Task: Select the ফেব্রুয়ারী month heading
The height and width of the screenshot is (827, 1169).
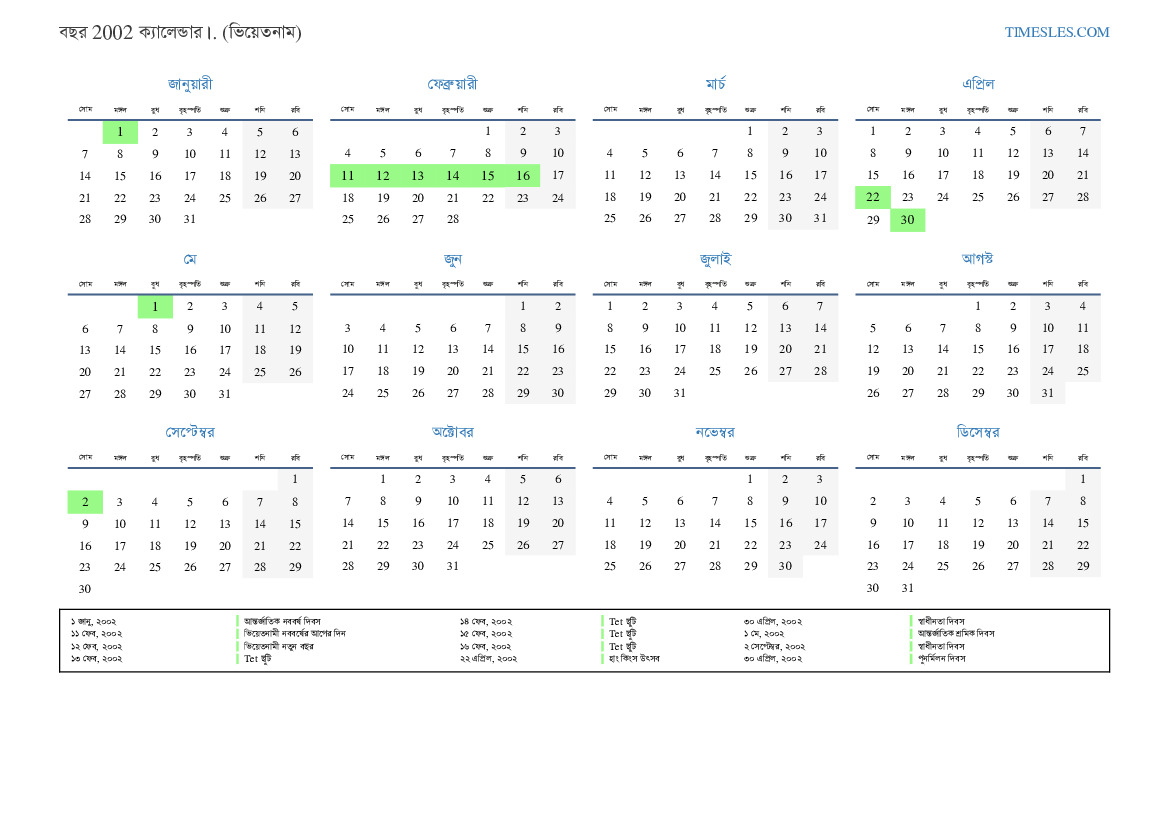Action: pos(453,84)
